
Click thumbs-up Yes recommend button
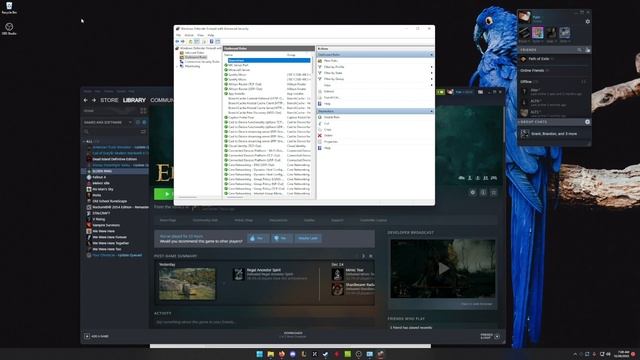point(258,238)
